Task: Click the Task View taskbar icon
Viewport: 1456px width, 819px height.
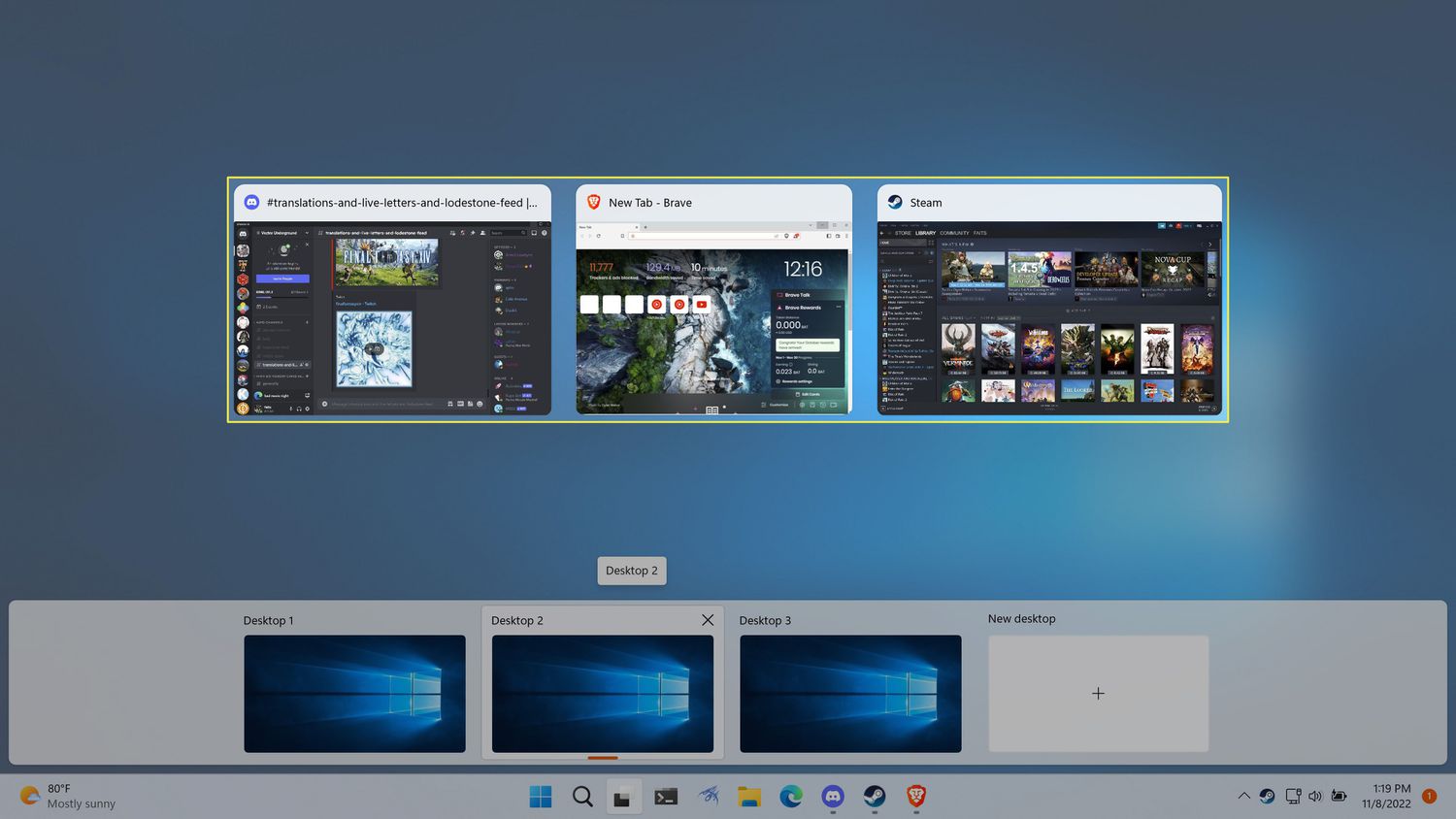Action: click(x=623, y=797)
